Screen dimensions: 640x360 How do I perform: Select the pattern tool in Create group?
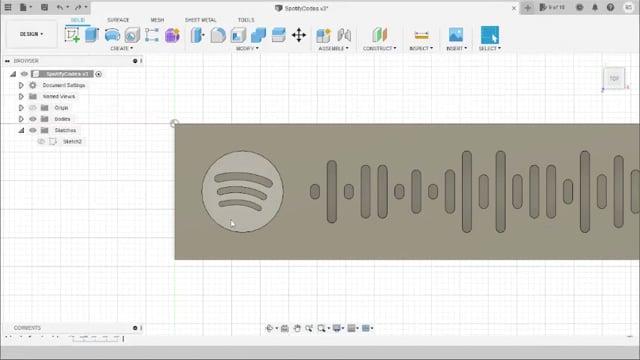point(152,35)
